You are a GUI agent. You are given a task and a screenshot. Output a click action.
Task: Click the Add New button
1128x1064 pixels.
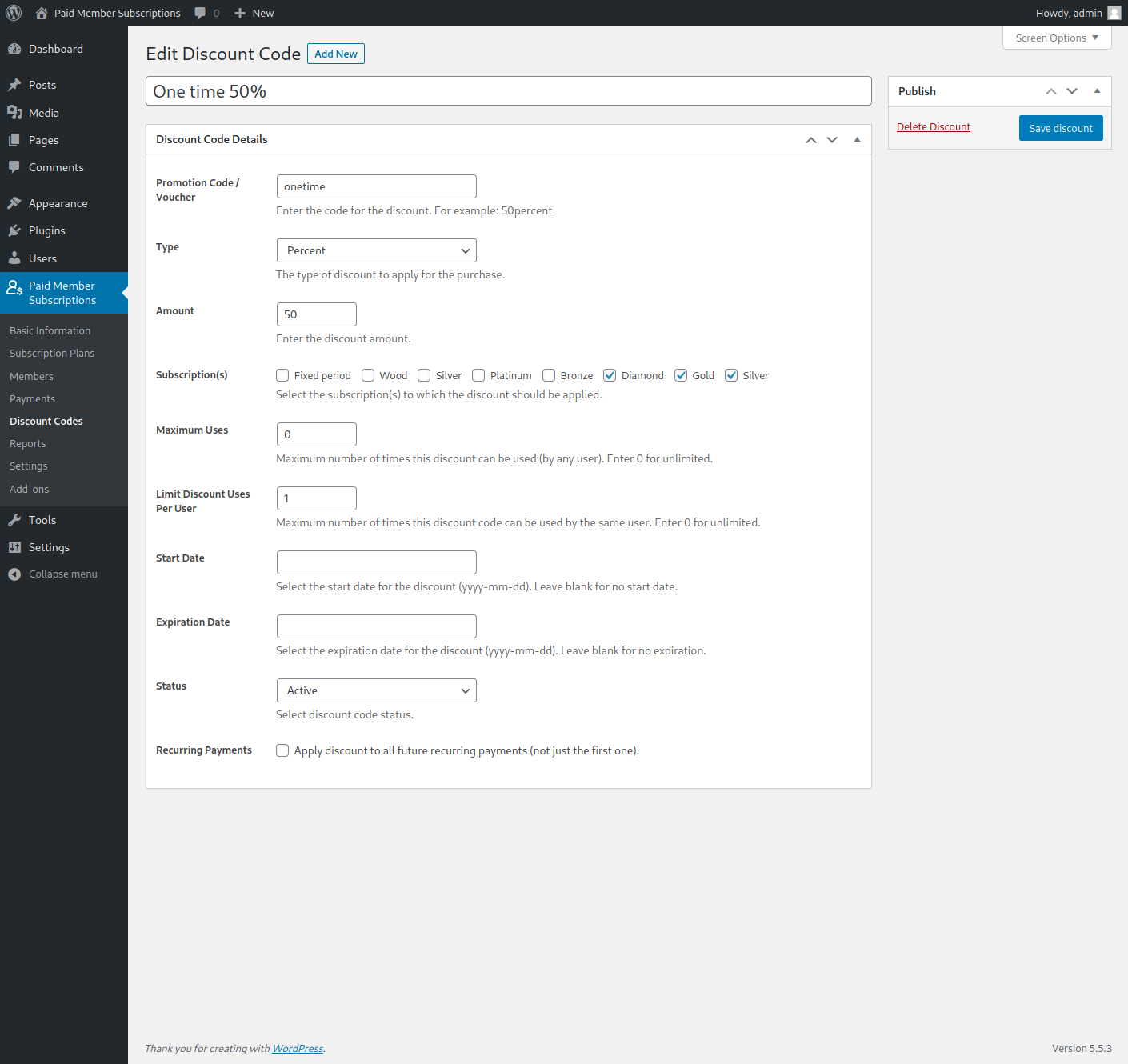336,54
